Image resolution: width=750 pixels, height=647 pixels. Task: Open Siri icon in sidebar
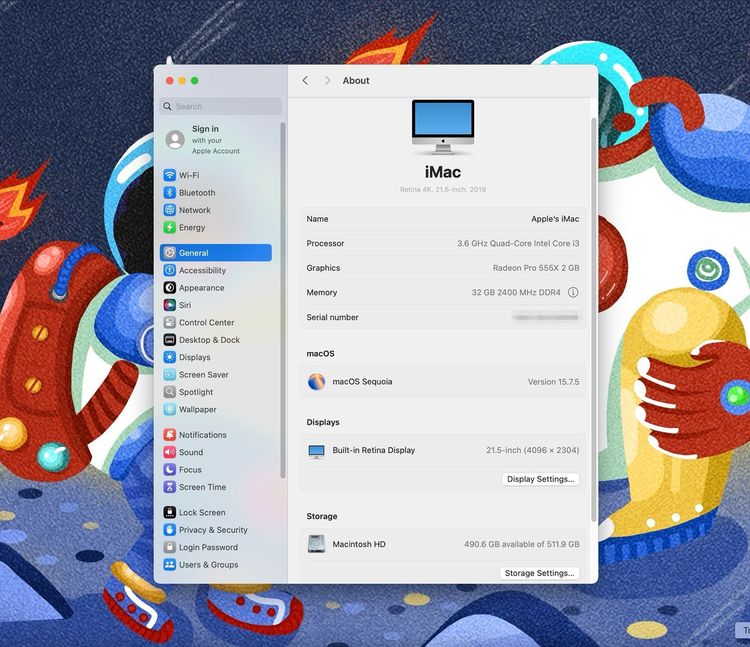[x=169, y=305]
